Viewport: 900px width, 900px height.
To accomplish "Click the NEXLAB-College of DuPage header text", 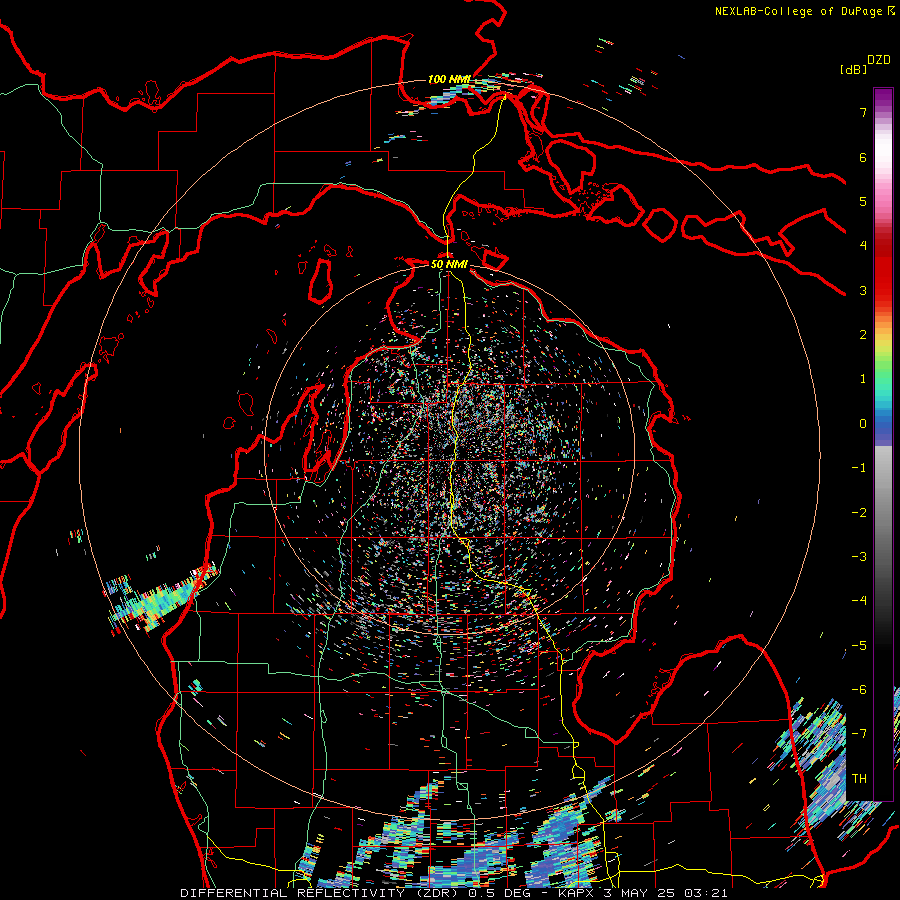I will [800, 11].
